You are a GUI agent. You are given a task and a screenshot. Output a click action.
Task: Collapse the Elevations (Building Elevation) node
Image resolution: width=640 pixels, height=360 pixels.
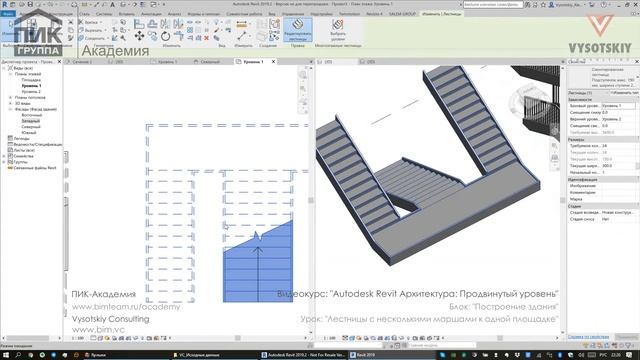point(10,109)
